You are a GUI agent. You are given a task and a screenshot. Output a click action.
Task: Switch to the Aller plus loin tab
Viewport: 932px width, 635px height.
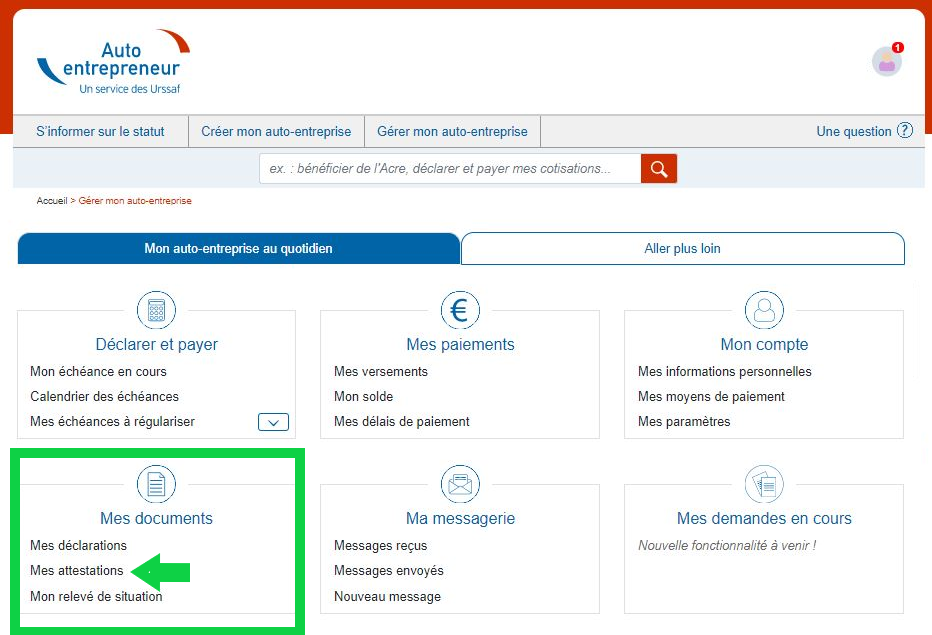683,248
